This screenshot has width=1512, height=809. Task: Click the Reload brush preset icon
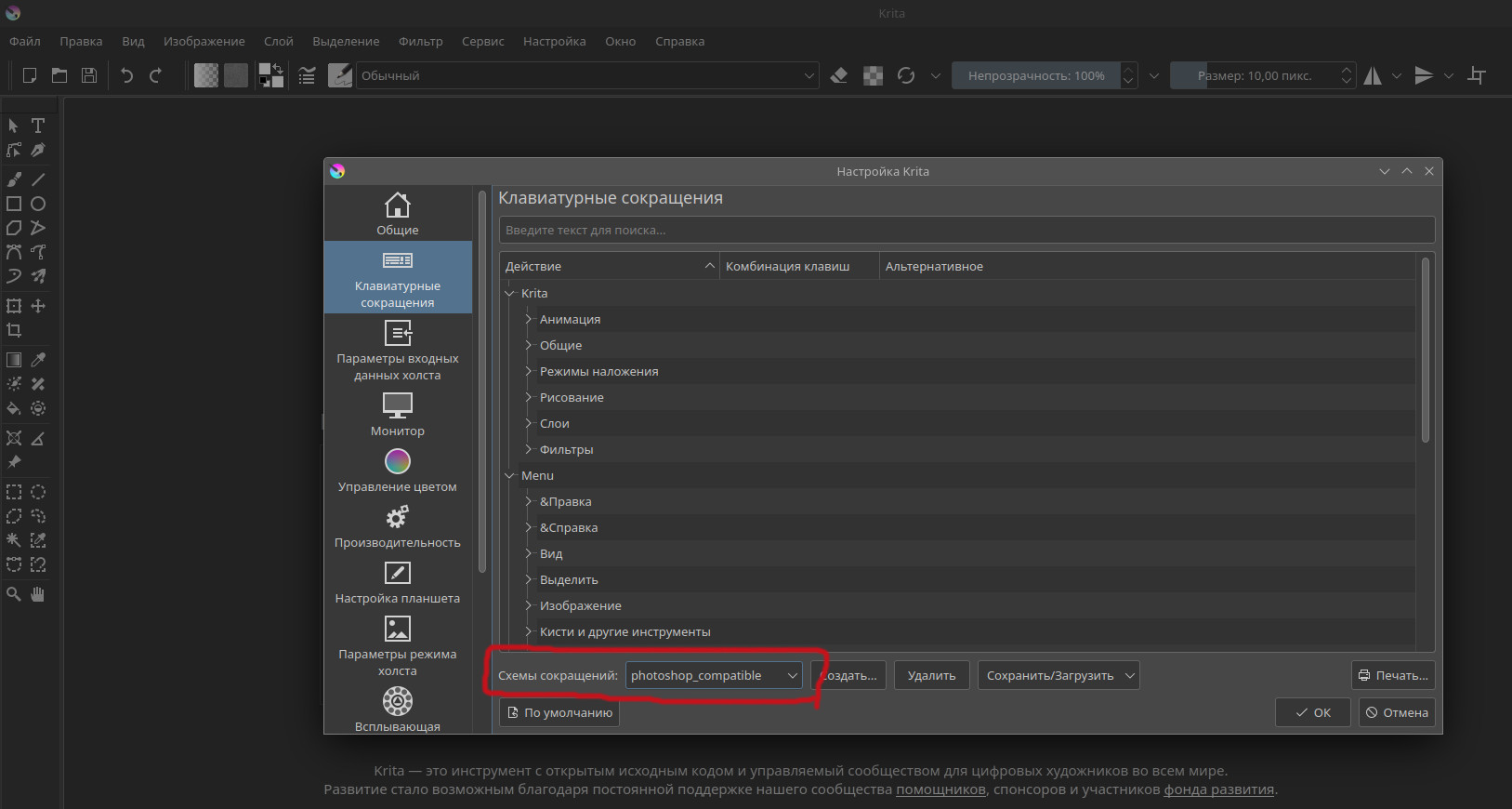coord(906,75)
